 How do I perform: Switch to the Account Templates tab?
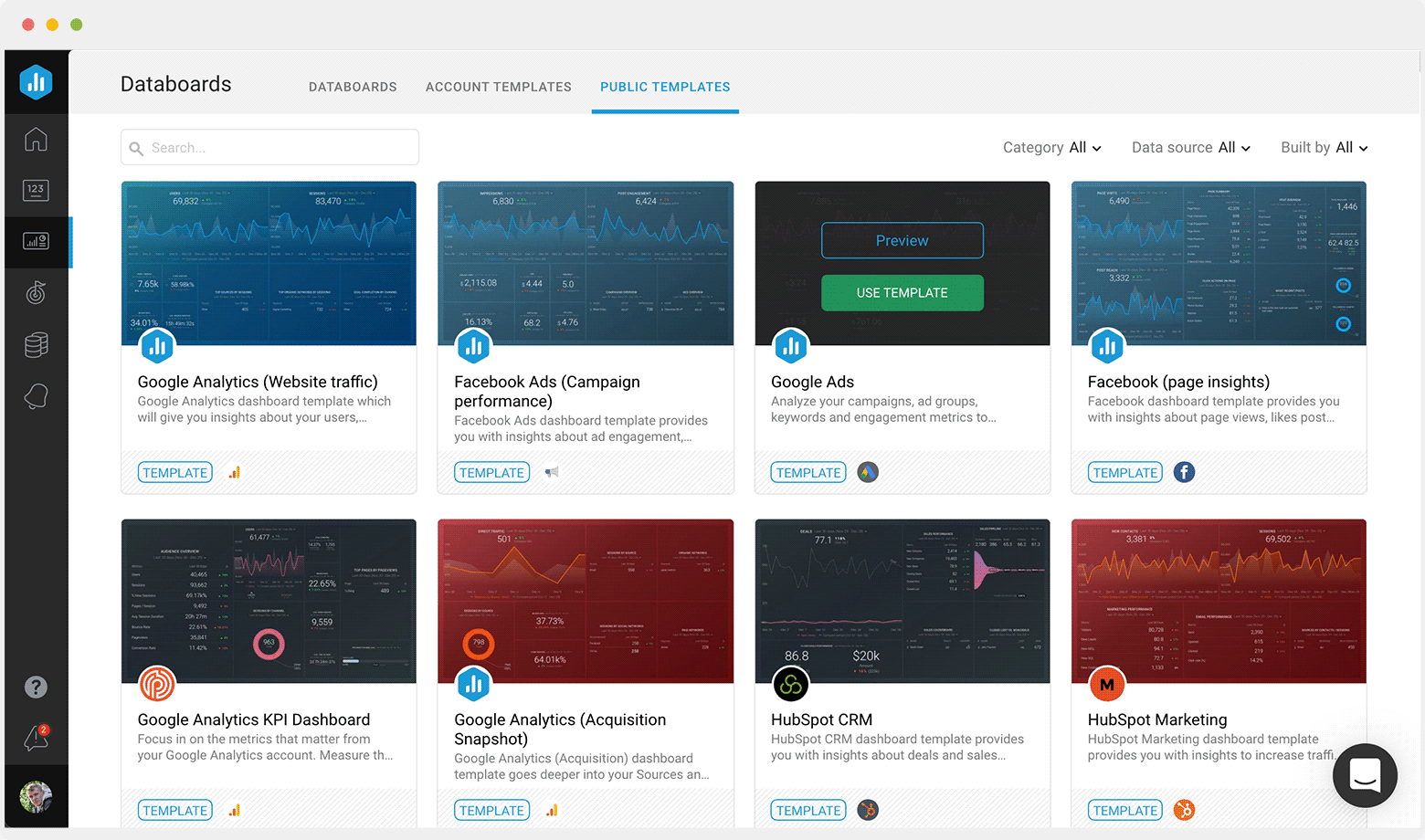(498, 87)
